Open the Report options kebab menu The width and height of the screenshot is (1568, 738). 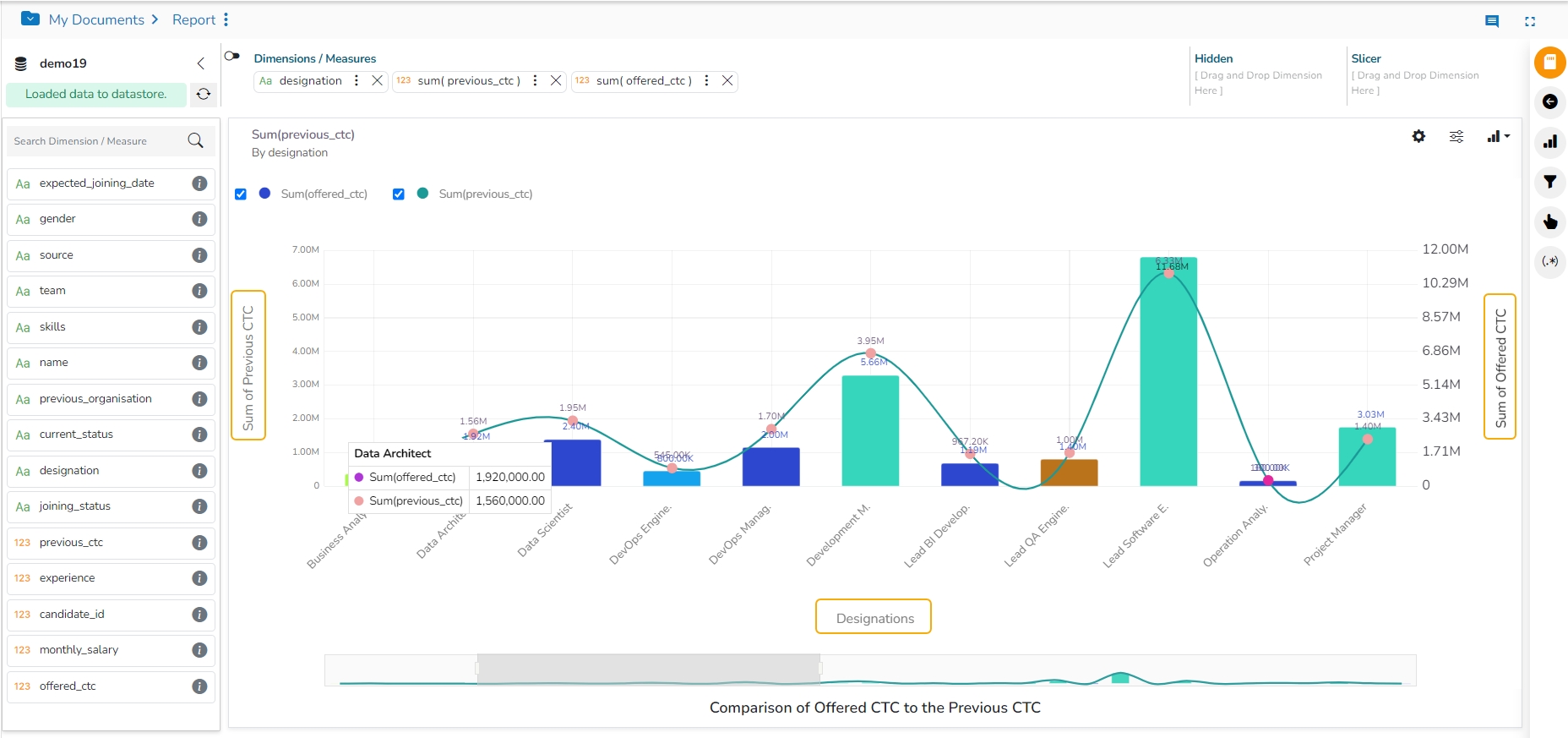coord(226,19)
